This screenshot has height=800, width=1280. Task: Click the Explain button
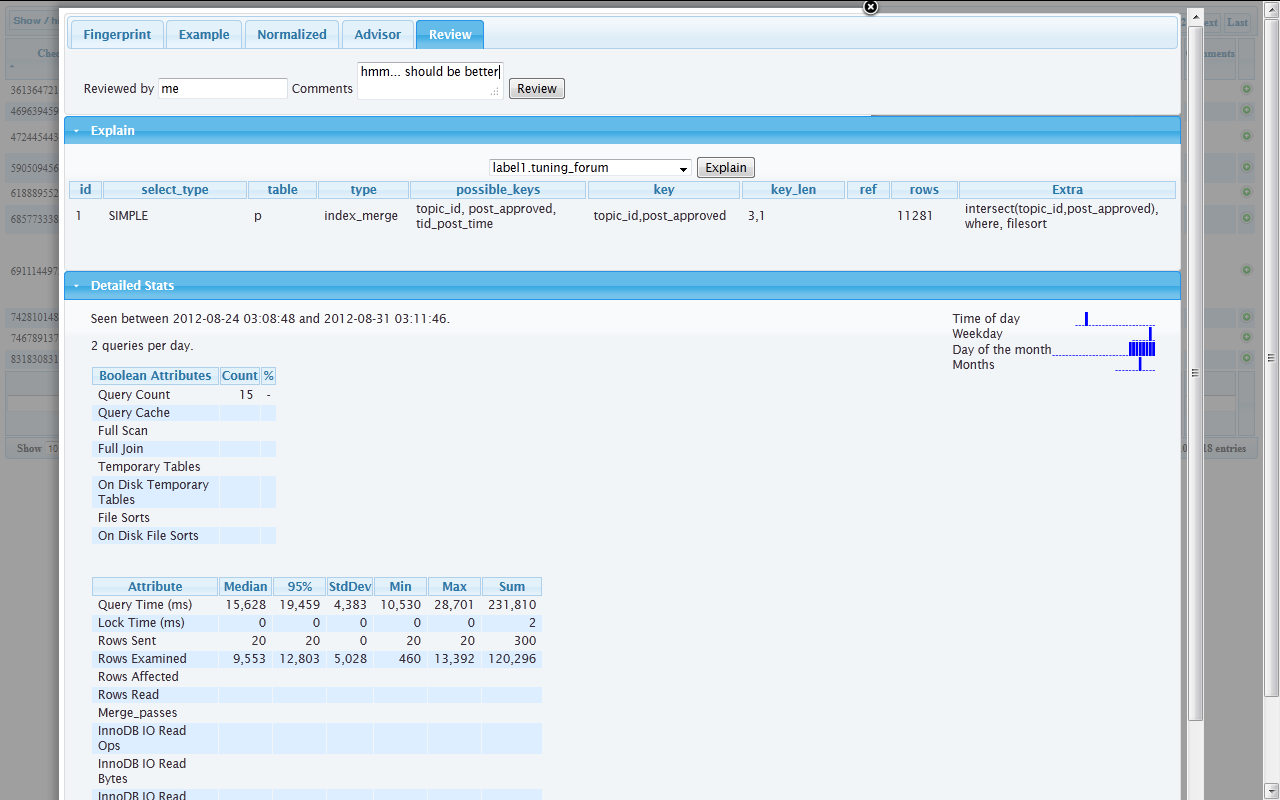725,168
